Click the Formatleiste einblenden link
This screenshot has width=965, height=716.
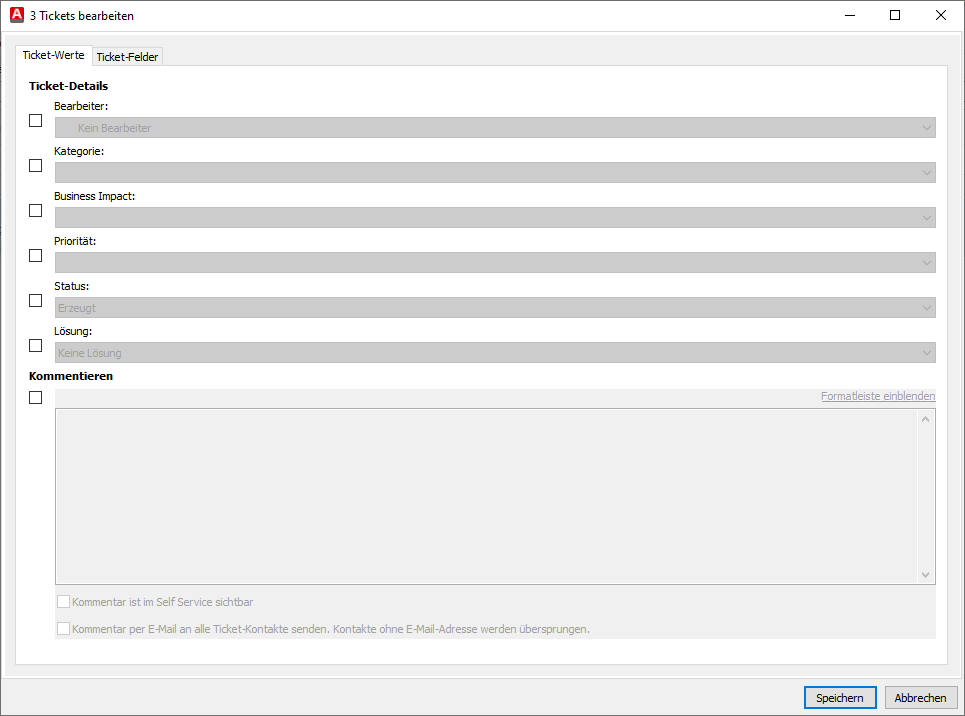coord(878,397)
